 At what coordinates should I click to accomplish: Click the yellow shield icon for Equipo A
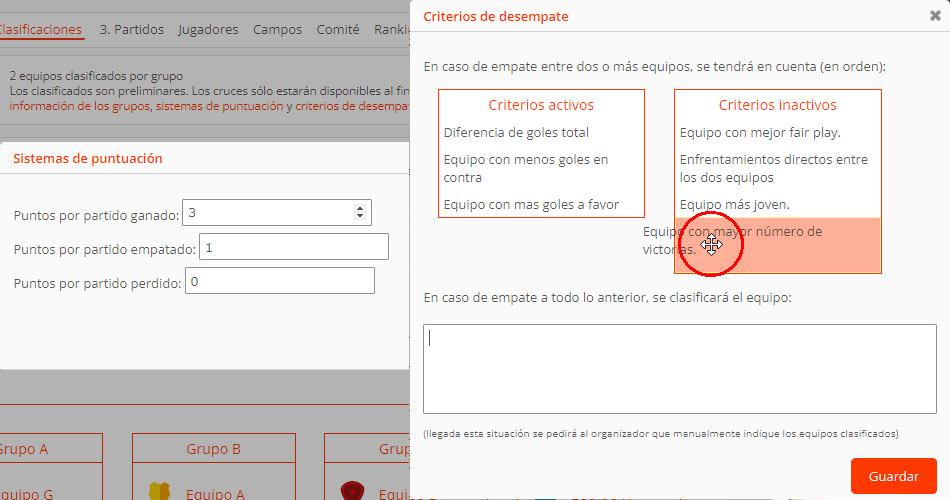[159, 491]
